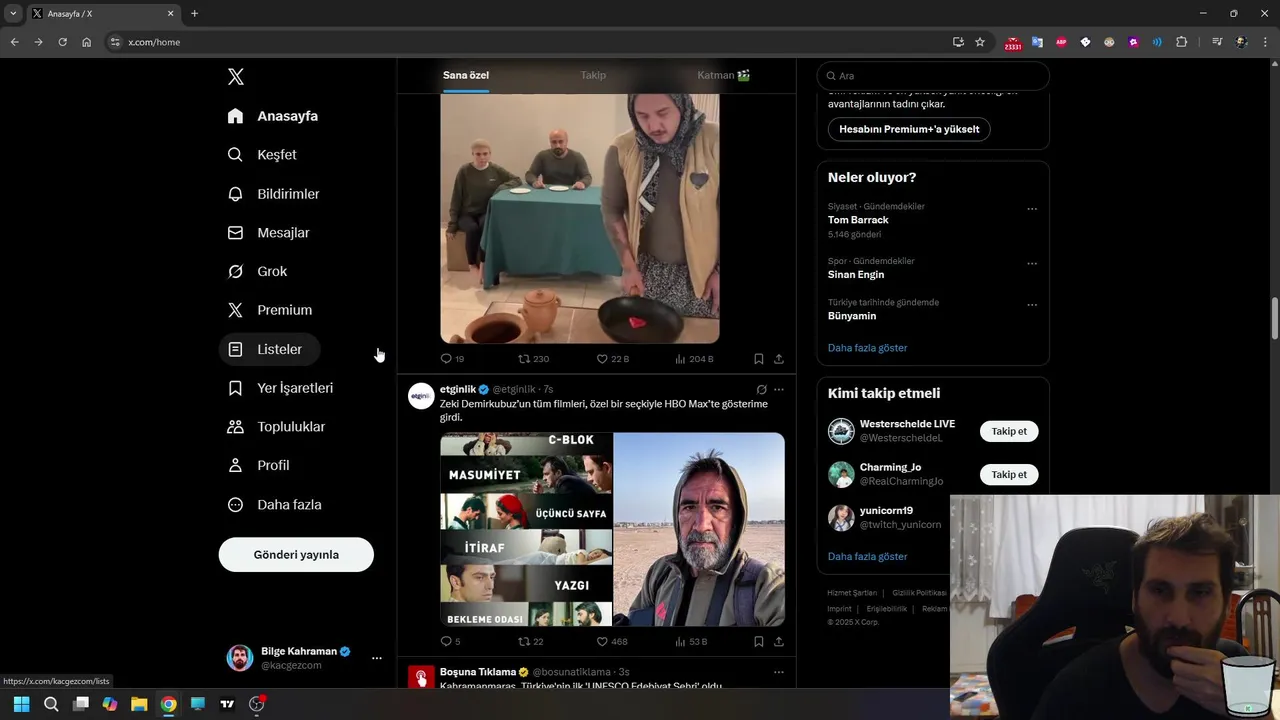
Task: Repost the etginlik post with 22 reposts
Action: pos(530,642)
